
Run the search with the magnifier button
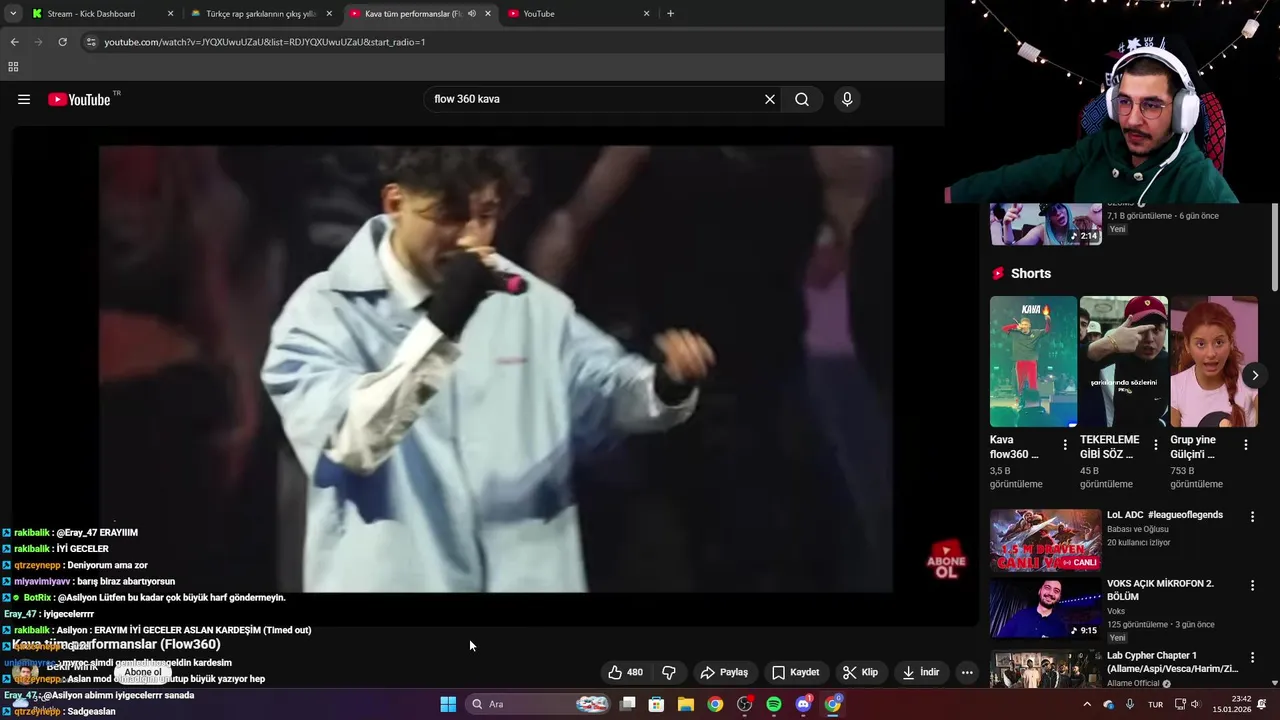[802, 99]
